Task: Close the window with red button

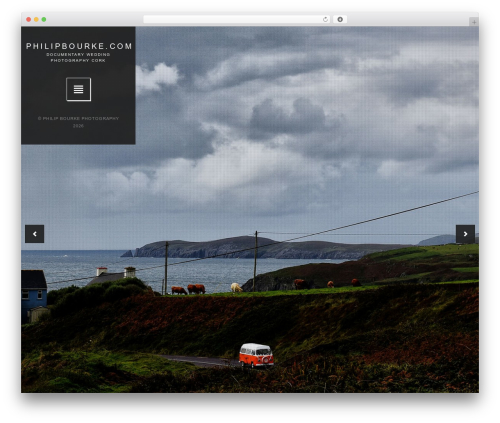Action: click(29, 20)
